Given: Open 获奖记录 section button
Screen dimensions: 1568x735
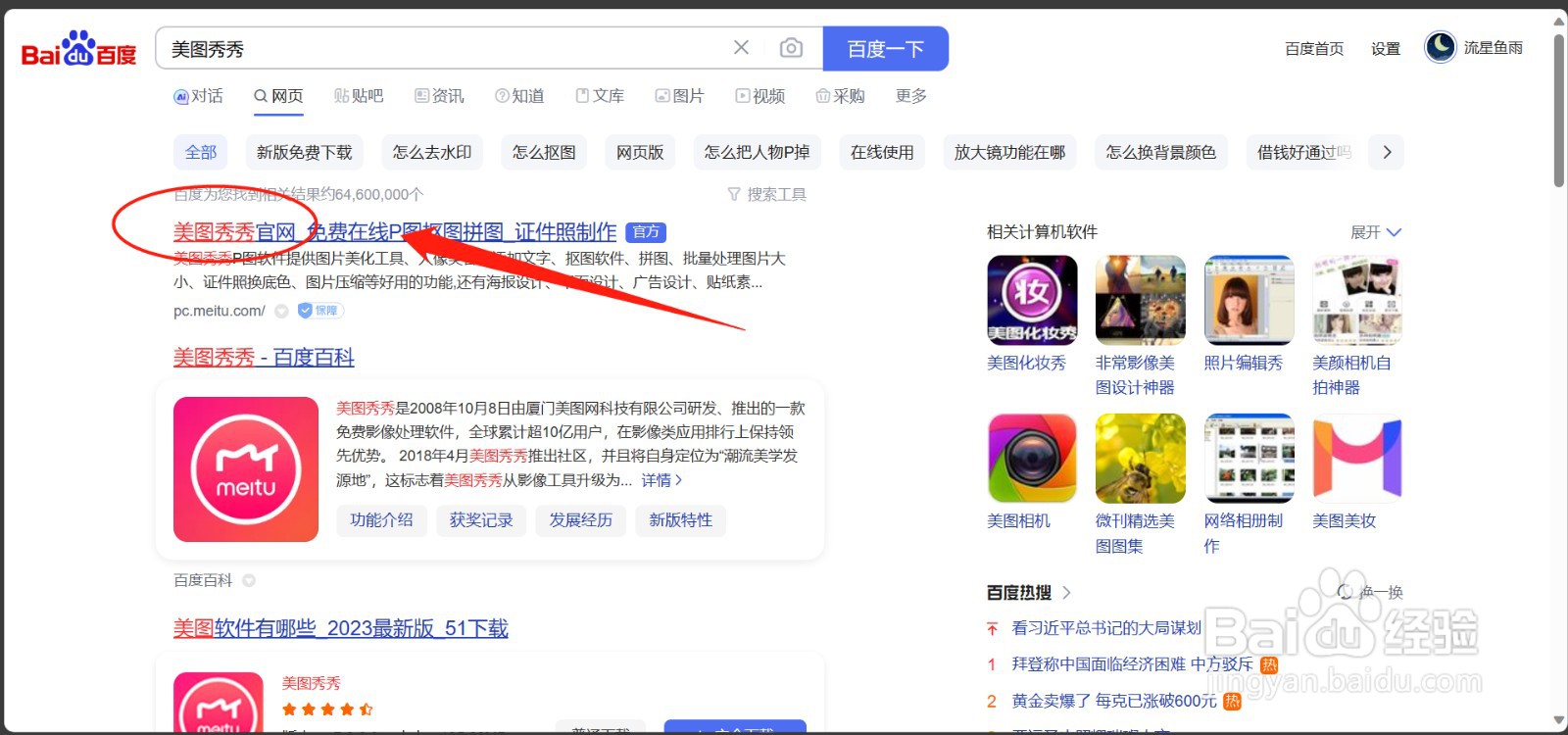Looking at the screenshot, I should pyautogui.click(x=481, y=520).
